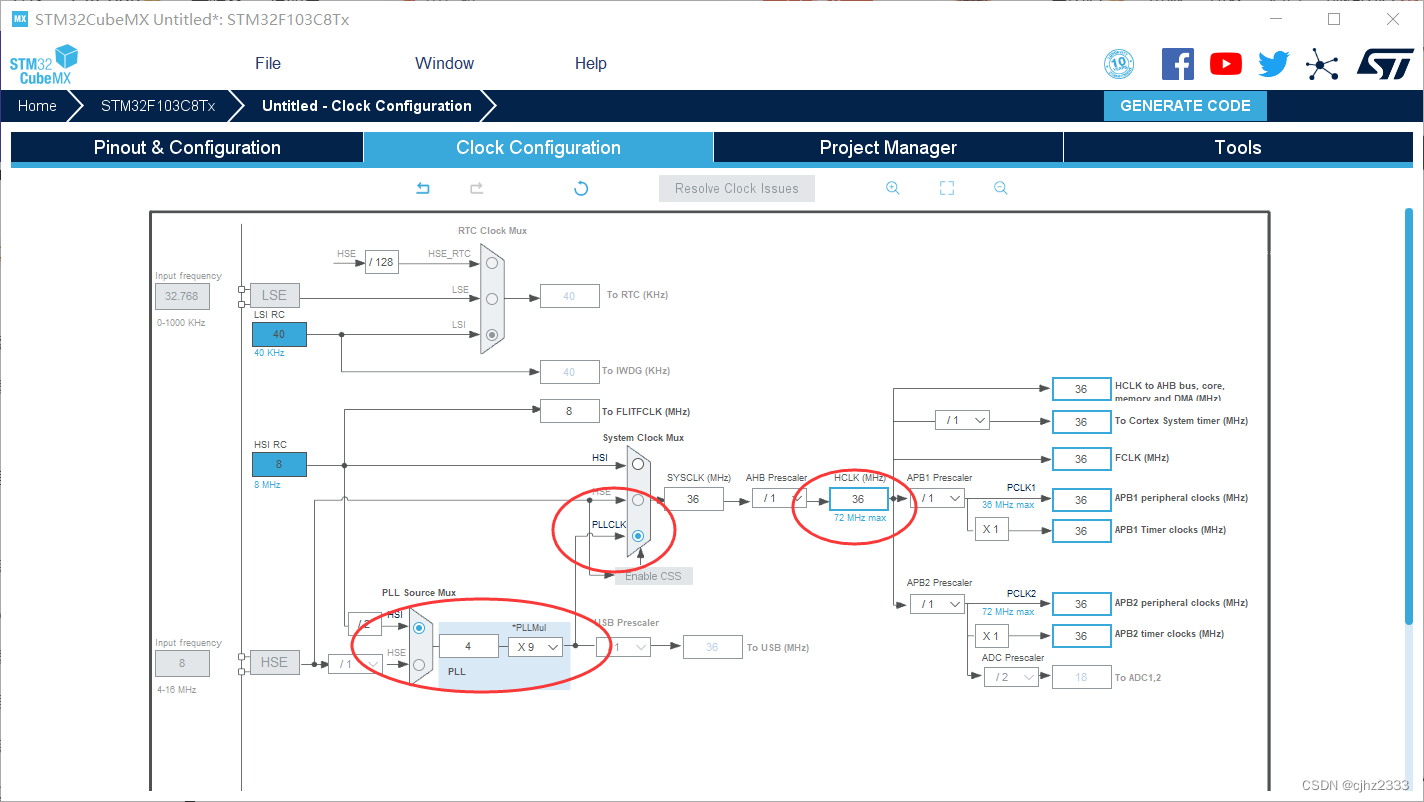Switch to the Project Manager tab

pyautogui.click(x=888, y=148)
